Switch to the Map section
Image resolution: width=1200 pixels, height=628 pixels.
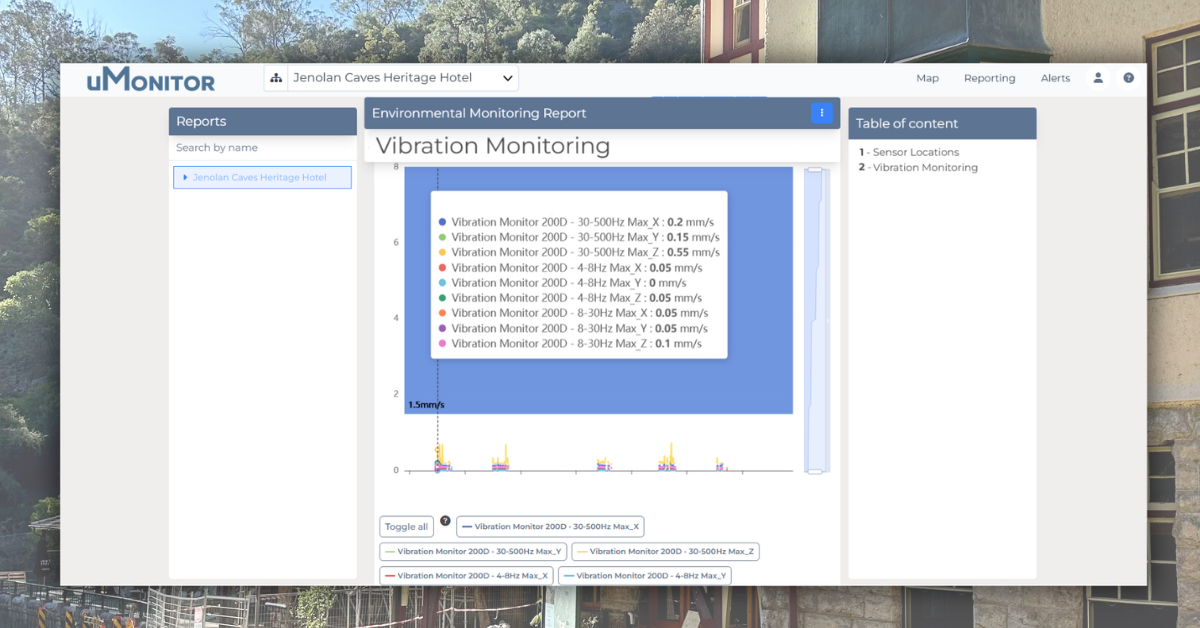click(x=927, y=77)
